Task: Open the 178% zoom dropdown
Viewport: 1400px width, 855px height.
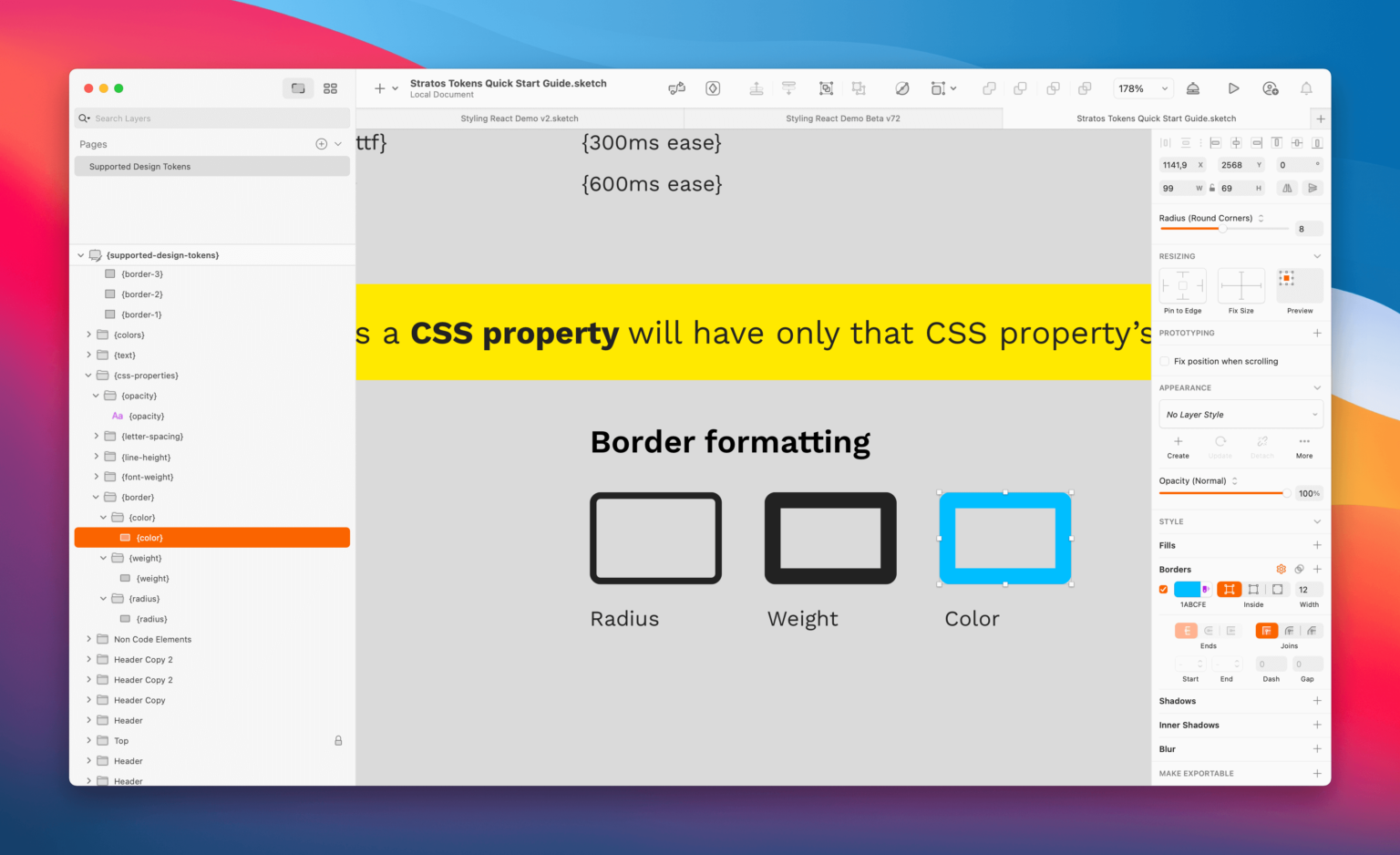Action: [x=1142, y=88]
